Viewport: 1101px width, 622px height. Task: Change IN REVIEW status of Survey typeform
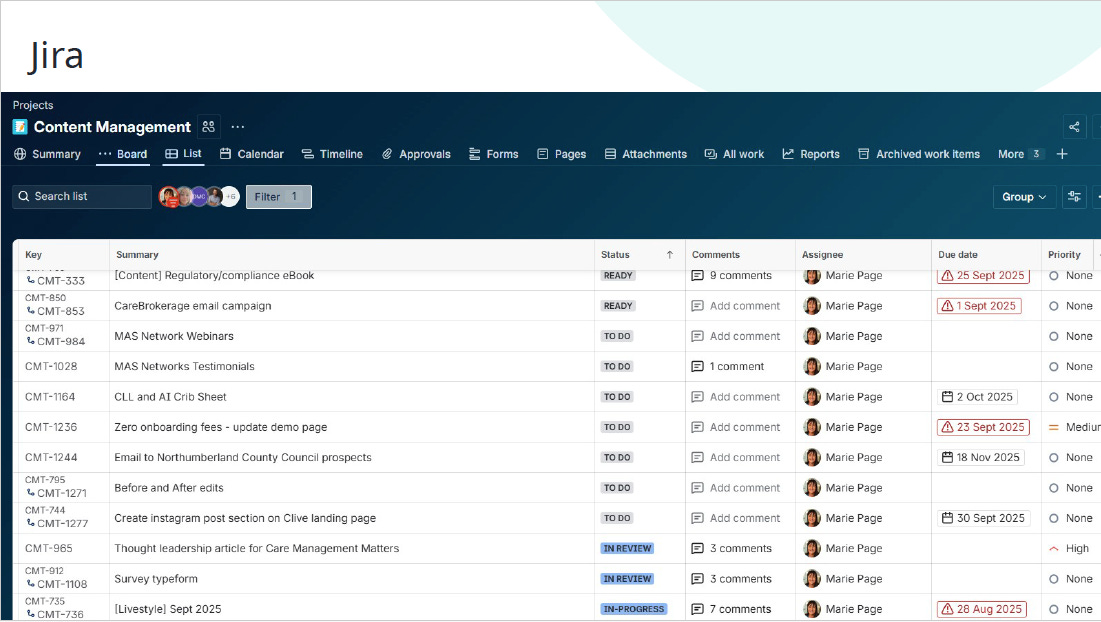pos(628,579)
